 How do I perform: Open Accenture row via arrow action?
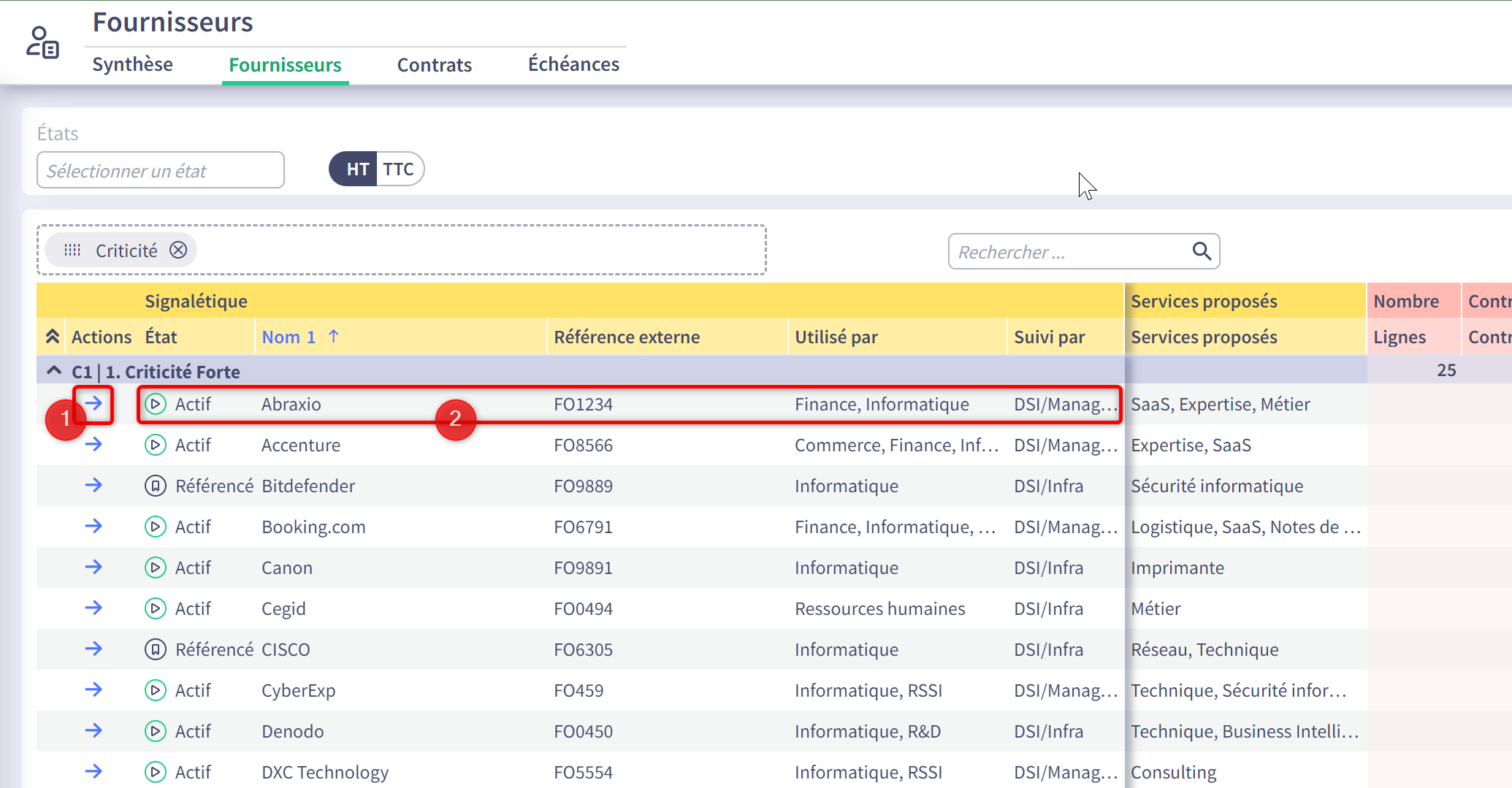pyautogui.click(x=93, y=444)
